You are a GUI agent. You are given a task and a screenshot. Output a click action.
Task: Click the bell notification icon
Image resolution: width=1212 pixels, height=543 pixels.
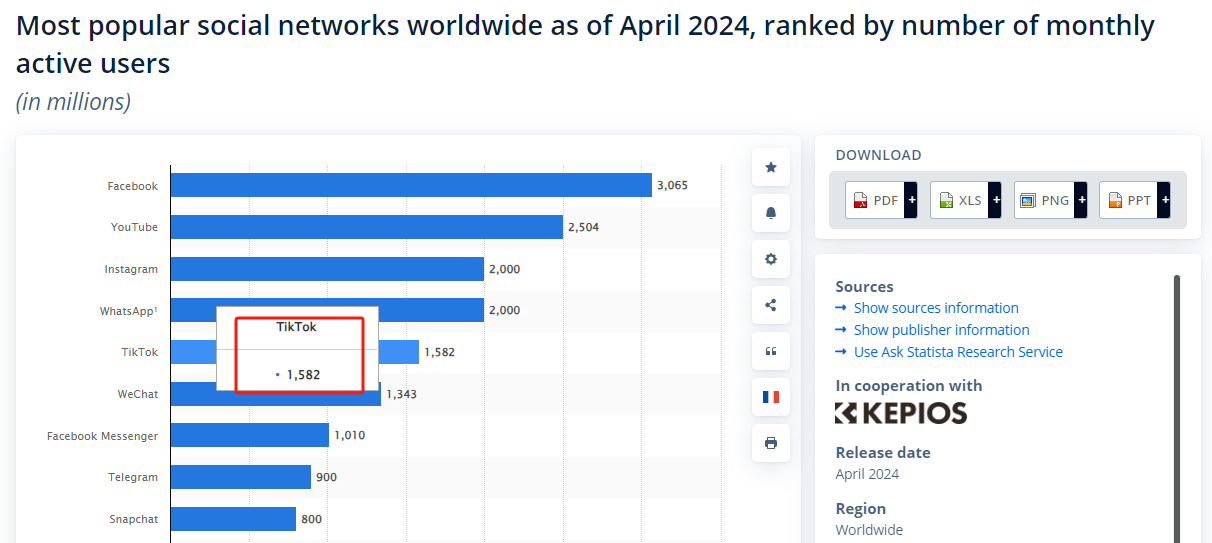point(770,213)
